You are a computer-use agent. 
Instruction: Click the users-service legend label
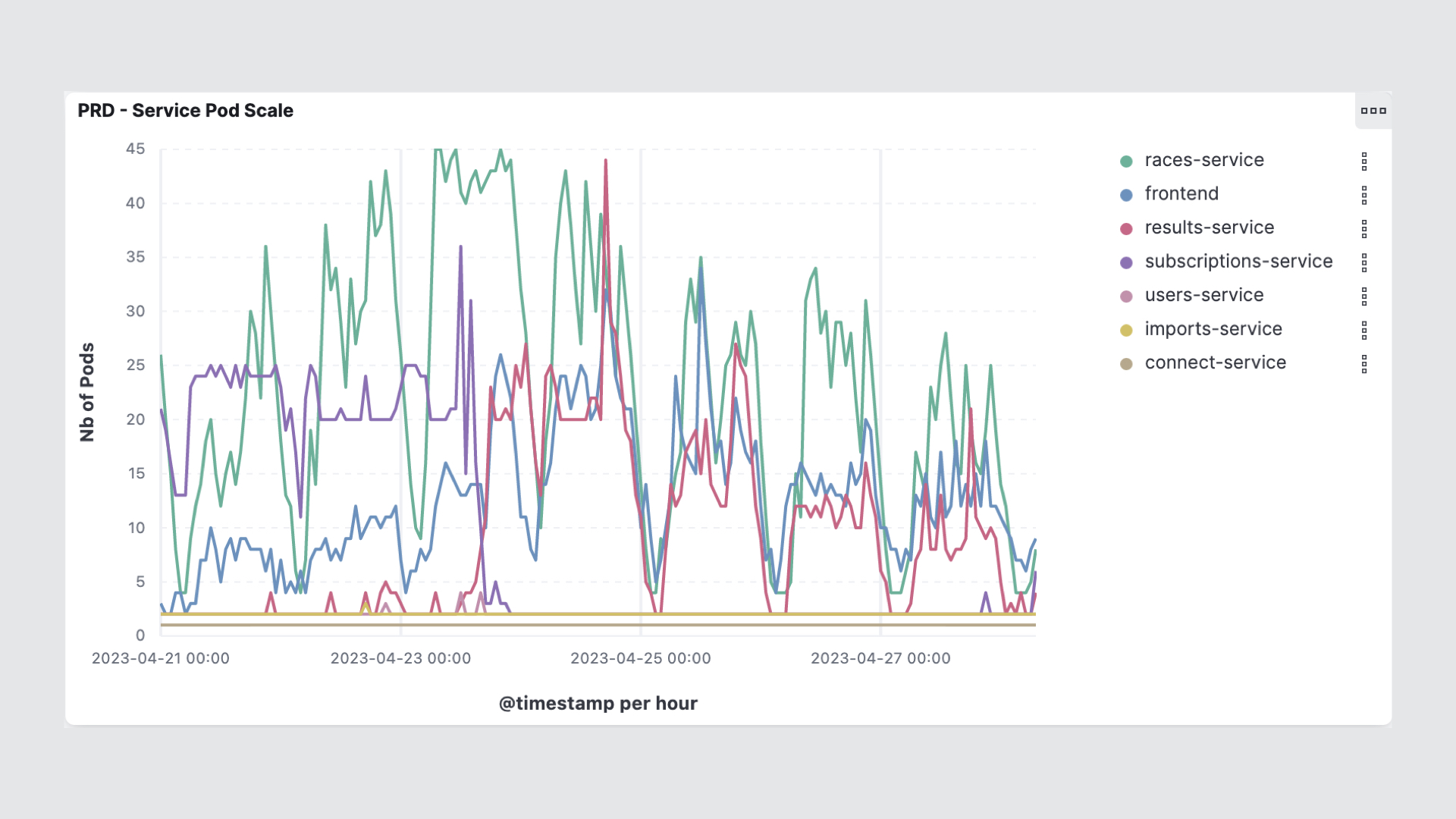[1204, 295]
